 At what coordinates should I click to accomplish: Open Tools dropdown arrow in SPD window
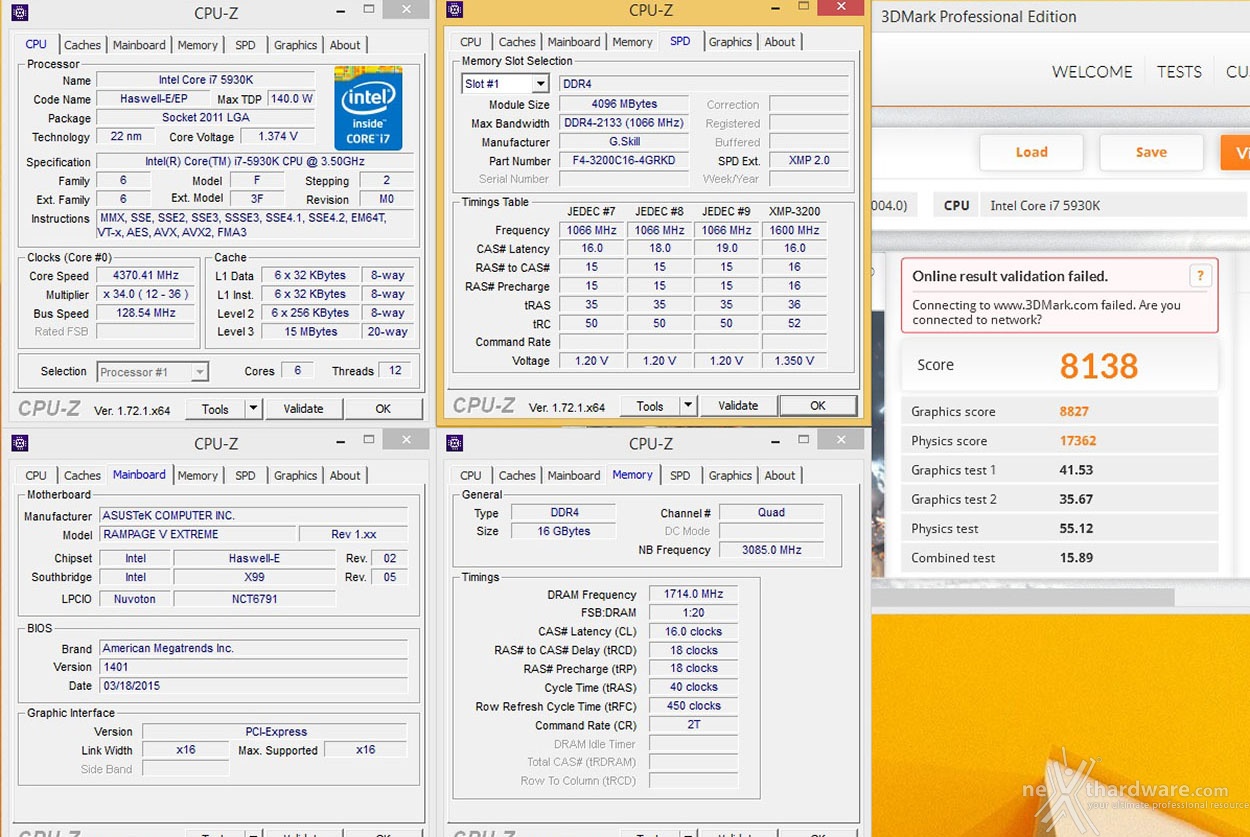coord(688,406)
